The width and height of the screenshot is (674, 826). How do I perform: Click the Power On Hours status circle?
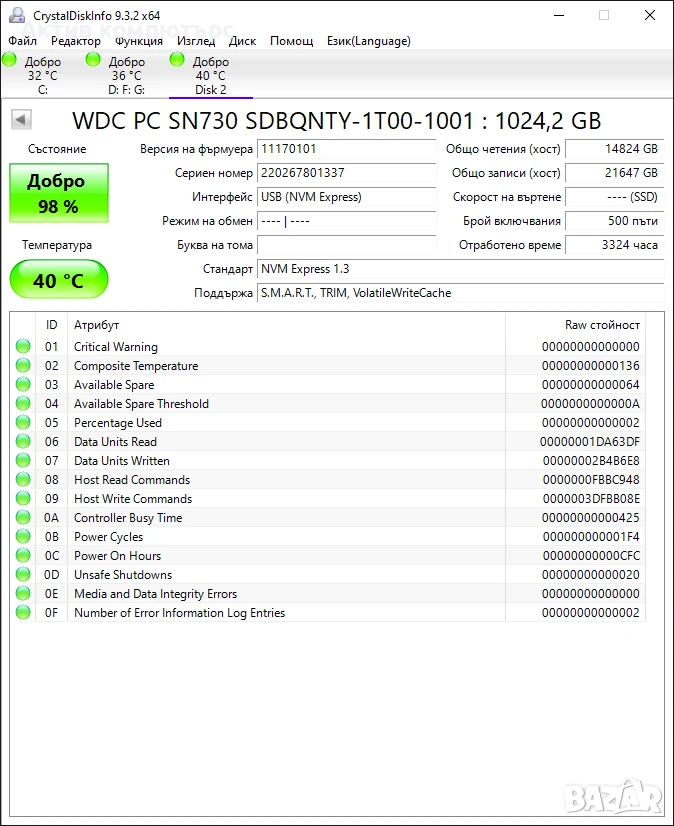tap(23, 555)
